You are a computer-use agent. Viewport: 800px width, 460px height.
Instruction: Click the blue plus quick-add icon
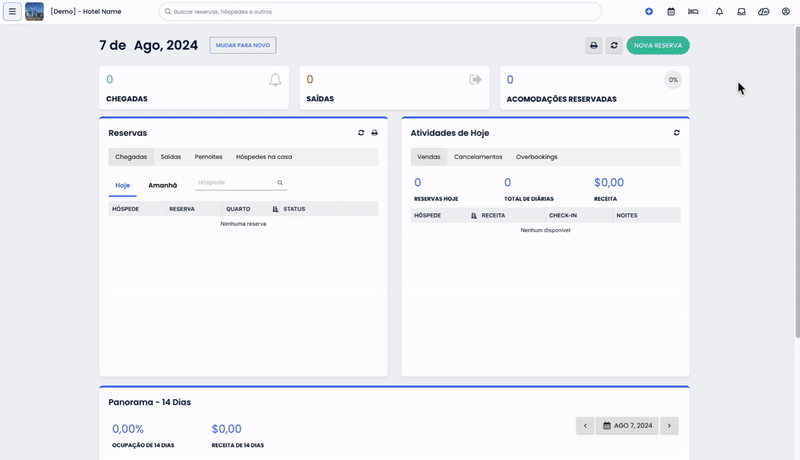coord(649,12)
